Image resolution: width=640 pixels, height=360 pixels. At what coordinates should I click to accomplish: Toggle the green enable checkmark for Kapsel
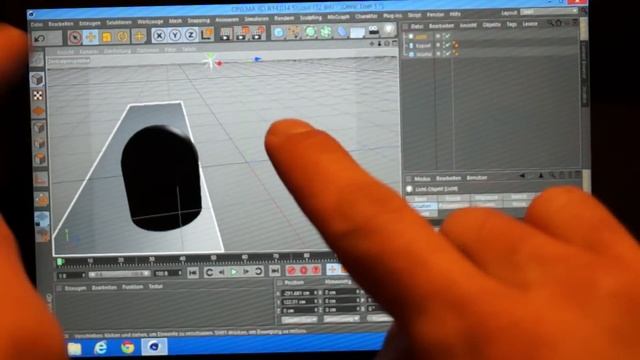click(447, 45)
